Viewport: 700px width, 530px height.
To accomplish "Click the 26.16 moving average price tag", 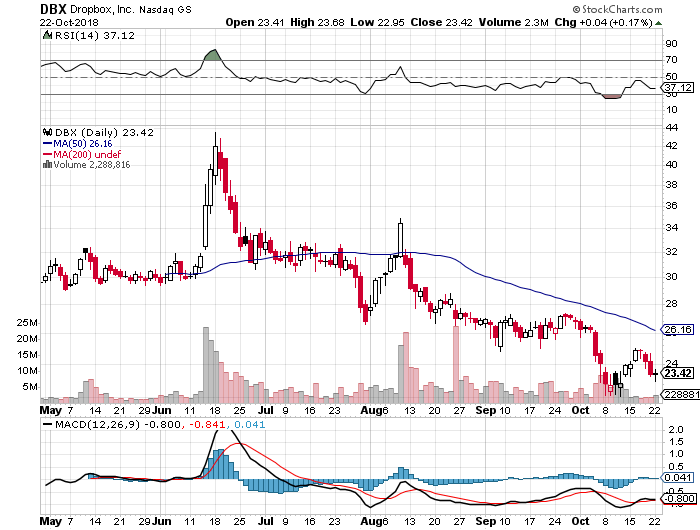I will pos(678,329).
